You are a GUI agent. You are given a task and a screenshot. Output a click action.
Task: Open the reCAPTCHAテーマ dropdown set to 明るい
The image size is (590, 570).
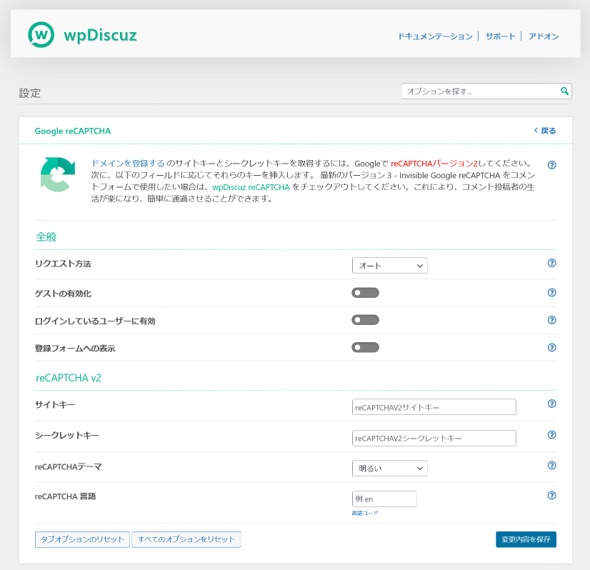[389, 468]
